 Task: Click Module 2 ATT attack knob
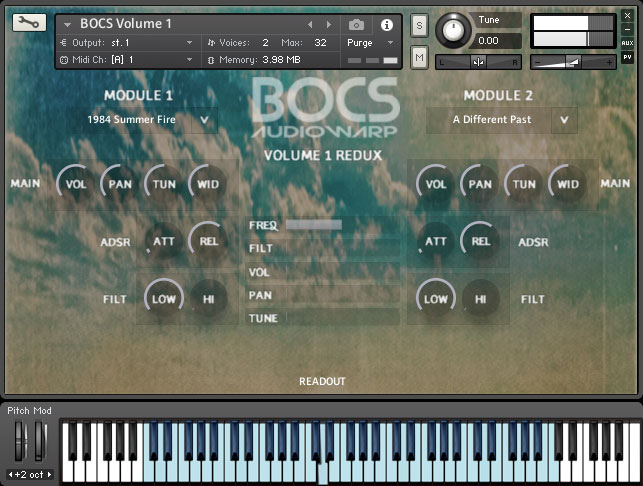coord(436,241)
